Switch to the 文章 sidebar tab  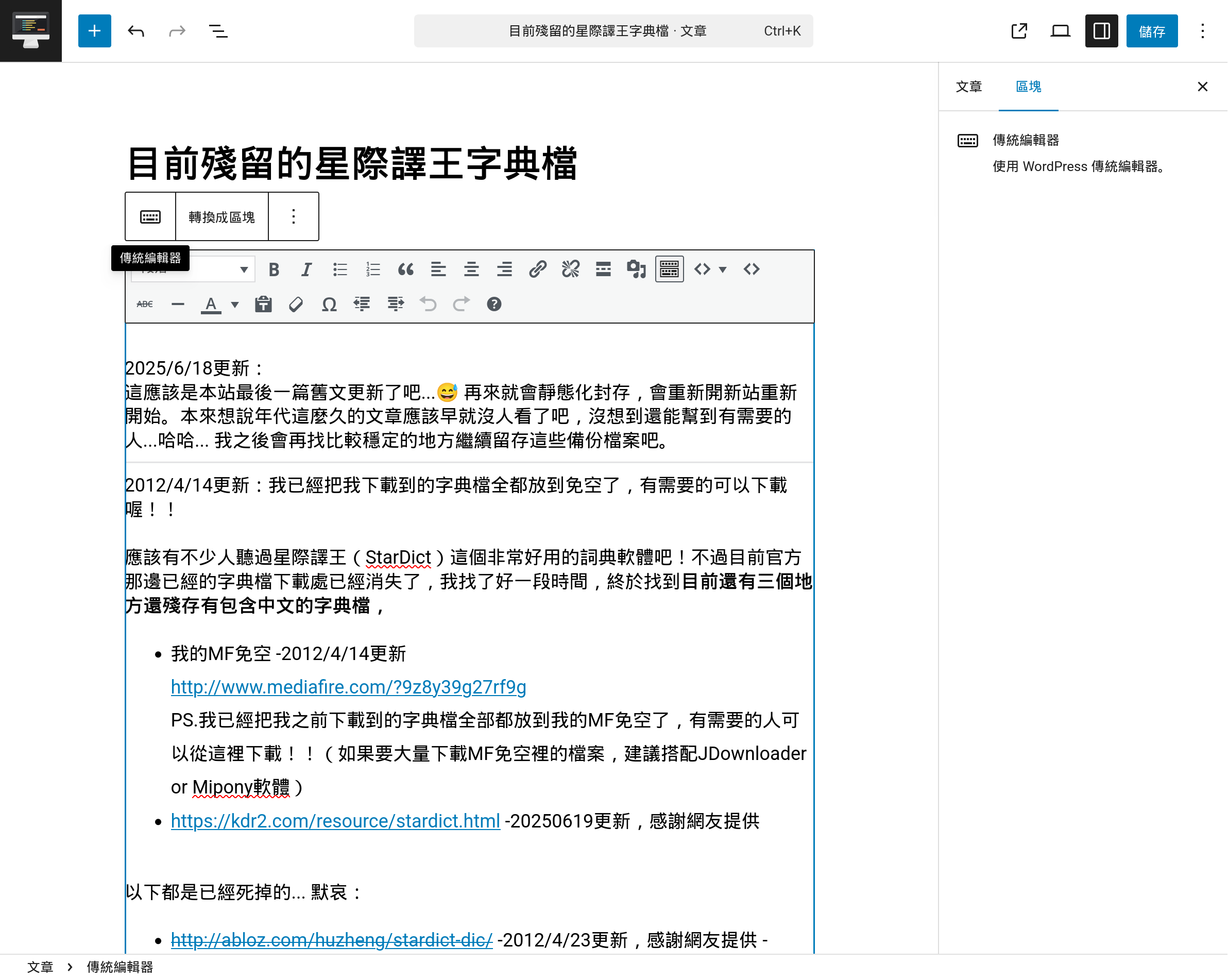click(x=968, y=87)
